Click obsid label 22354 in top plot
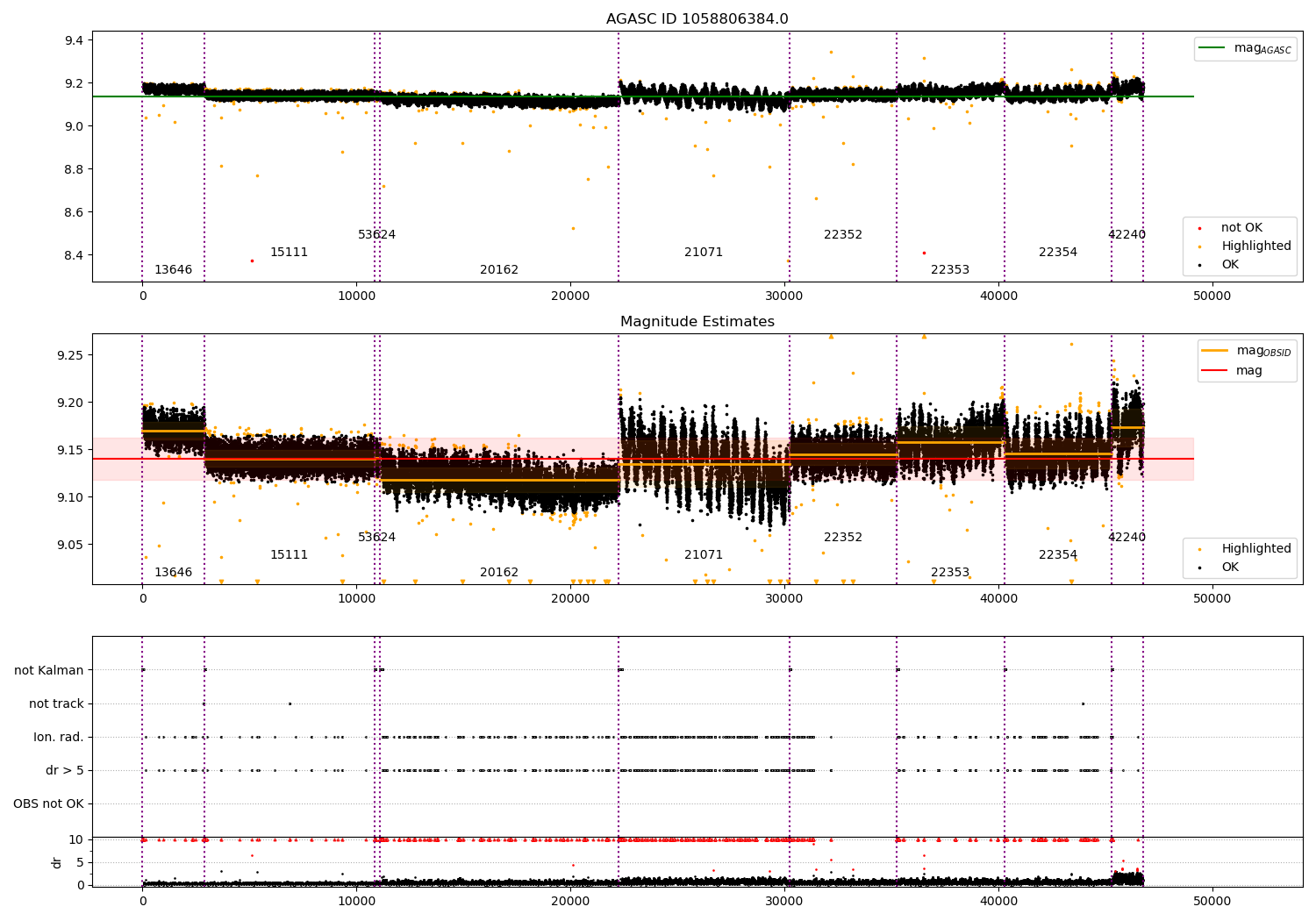Image resolution: width=1316 pixels, height=921 pixels. point(1058,252)
